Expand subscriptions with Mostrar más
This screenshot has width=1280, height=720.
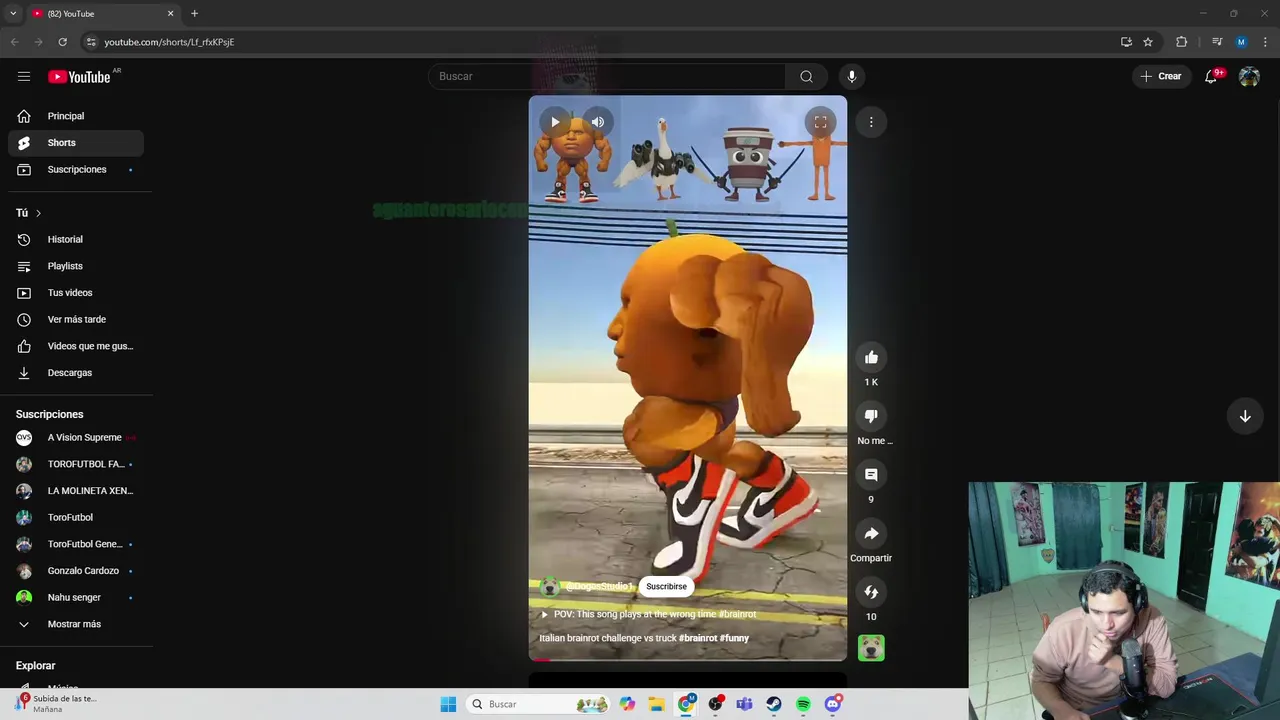tap(76, 624)
